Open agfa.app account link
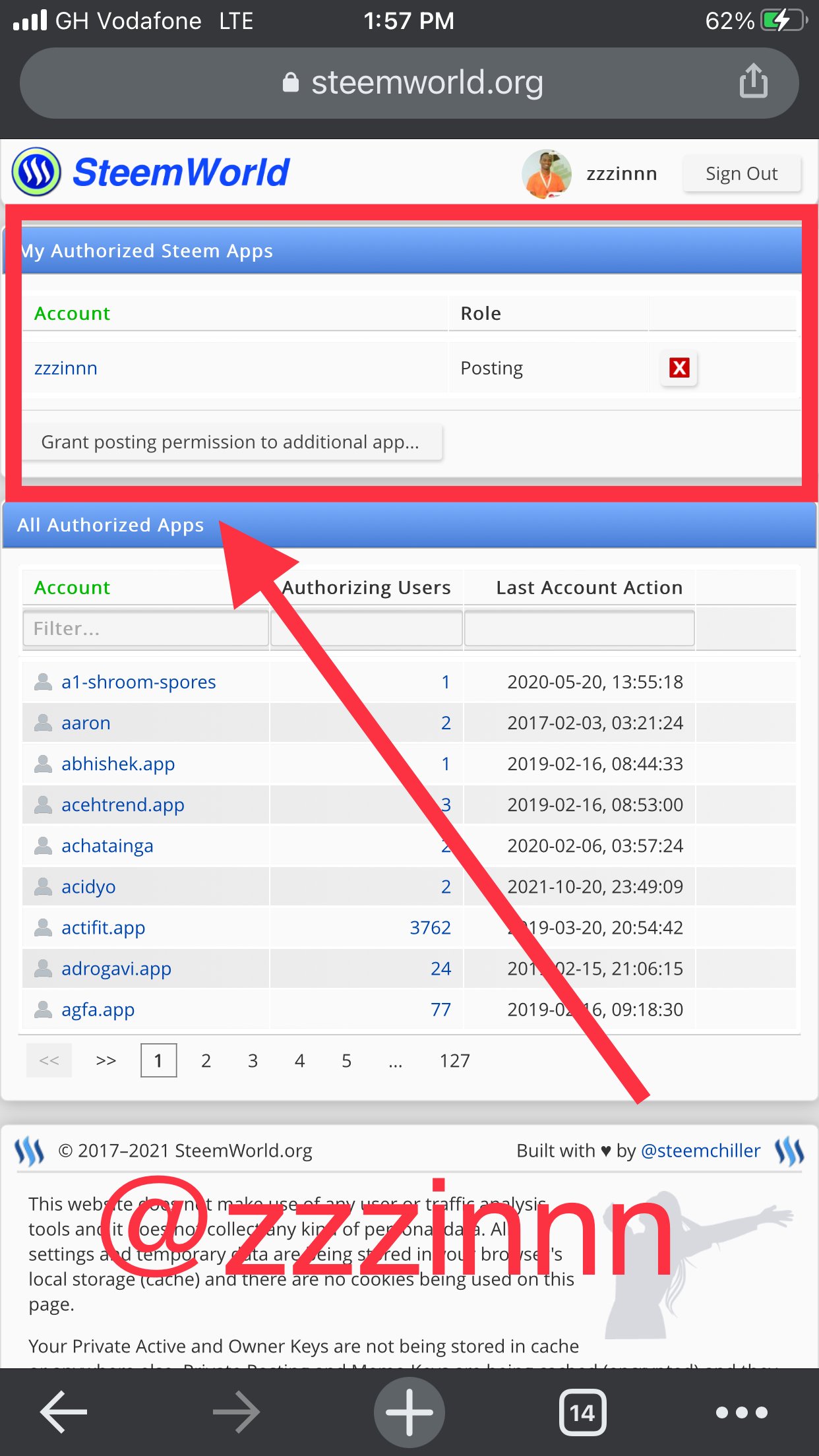The image size is (819, 1456). point(98,1009)
